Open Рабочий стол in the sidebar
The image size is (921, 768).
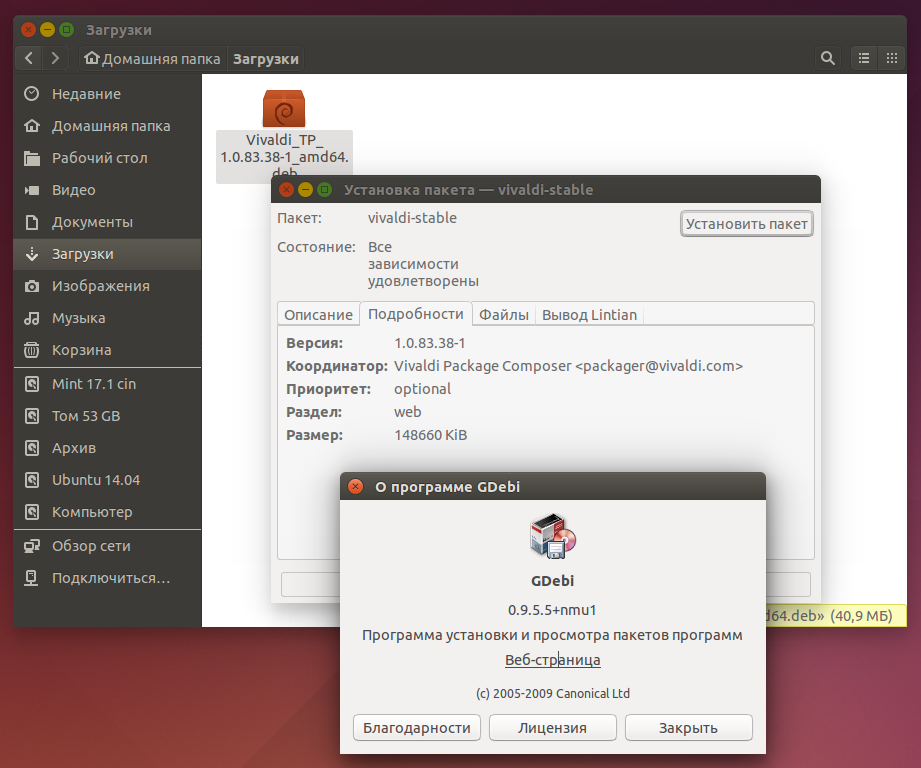pos(107,158)
